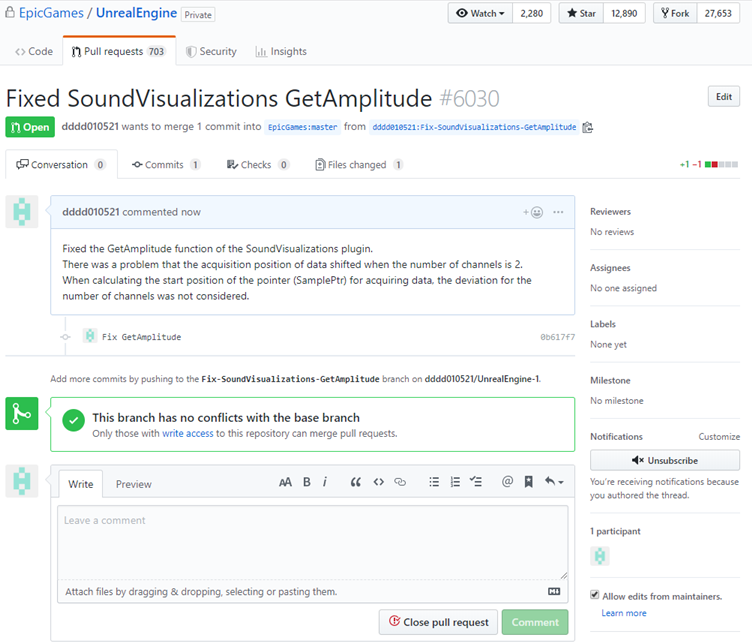
Task: Insert a numbered list in the editor
Action: pos(455,482)
